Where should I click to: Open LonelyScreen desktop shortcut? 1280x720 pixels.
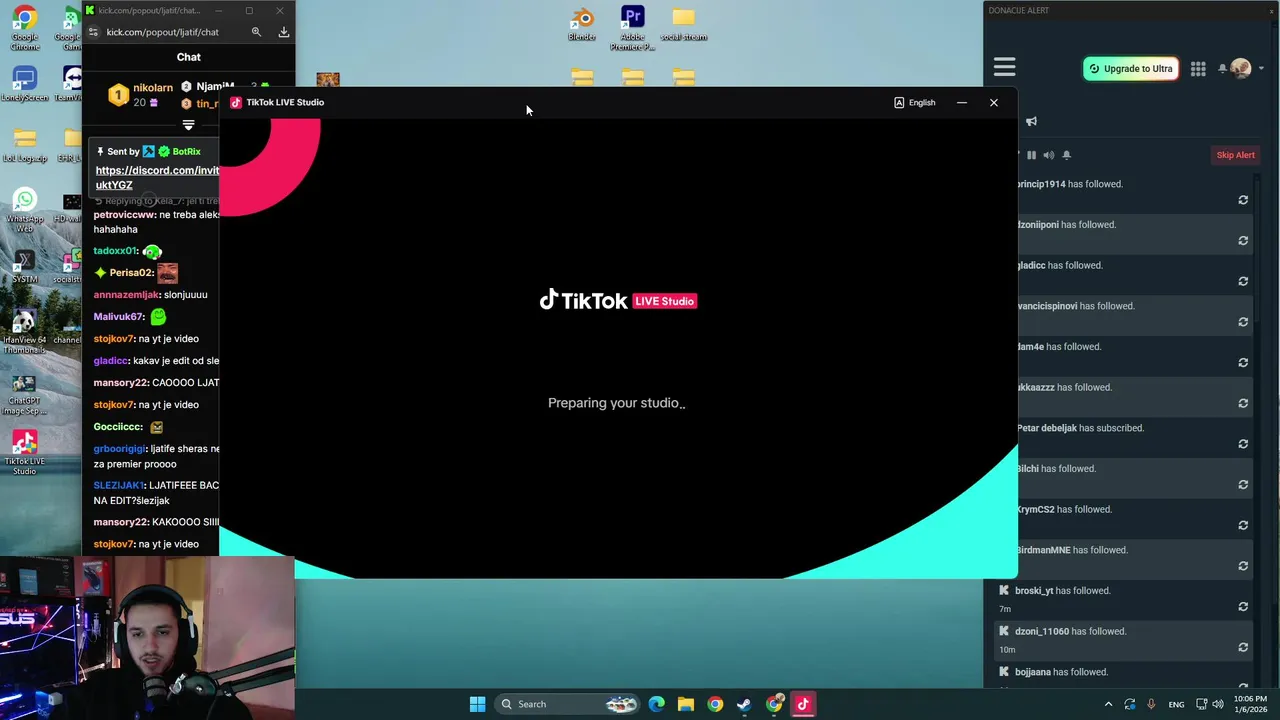click(x=25, y=84)
